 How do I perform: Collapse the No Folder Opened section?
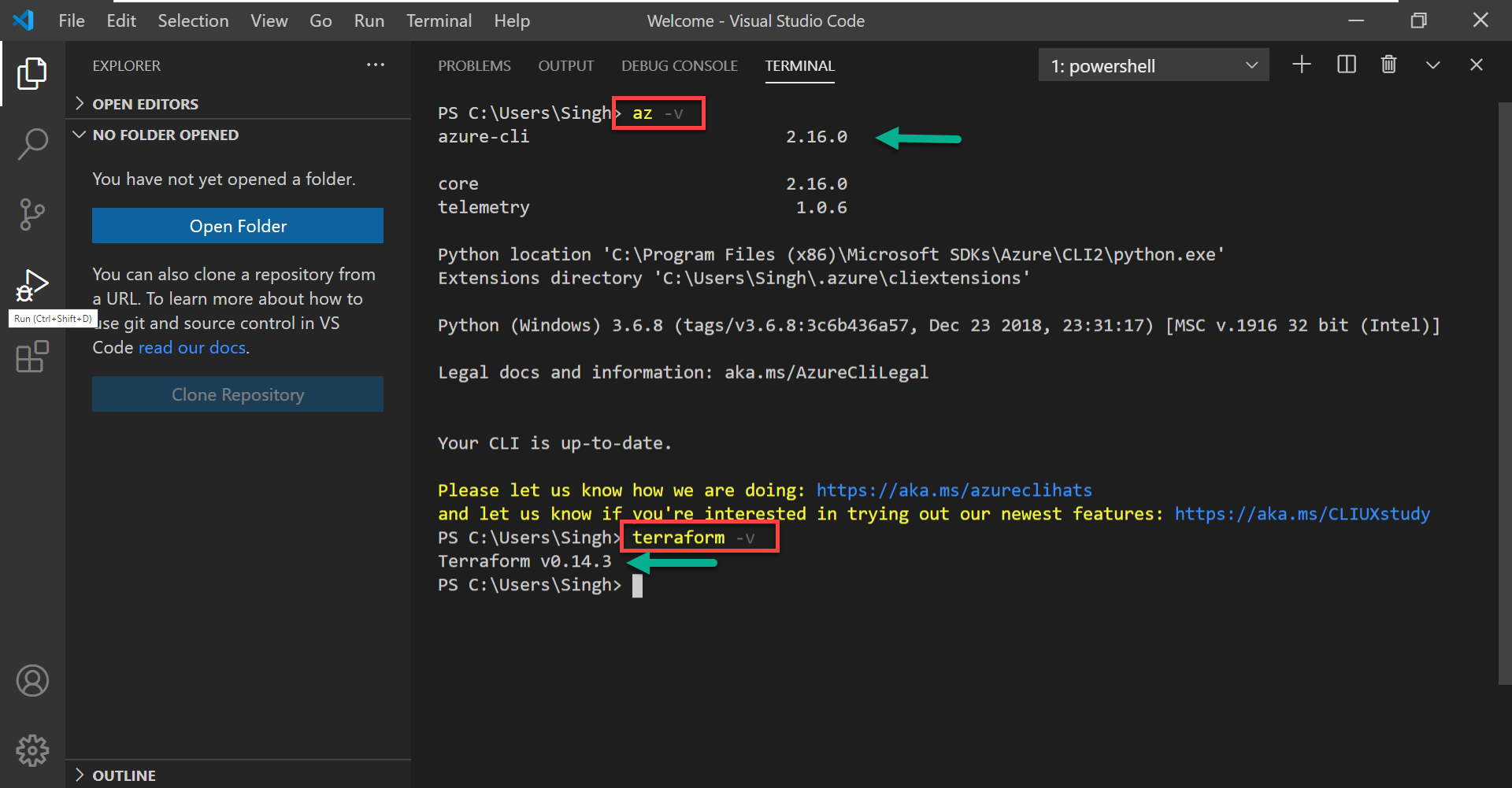pyautogui.click(x=165, y=135)
